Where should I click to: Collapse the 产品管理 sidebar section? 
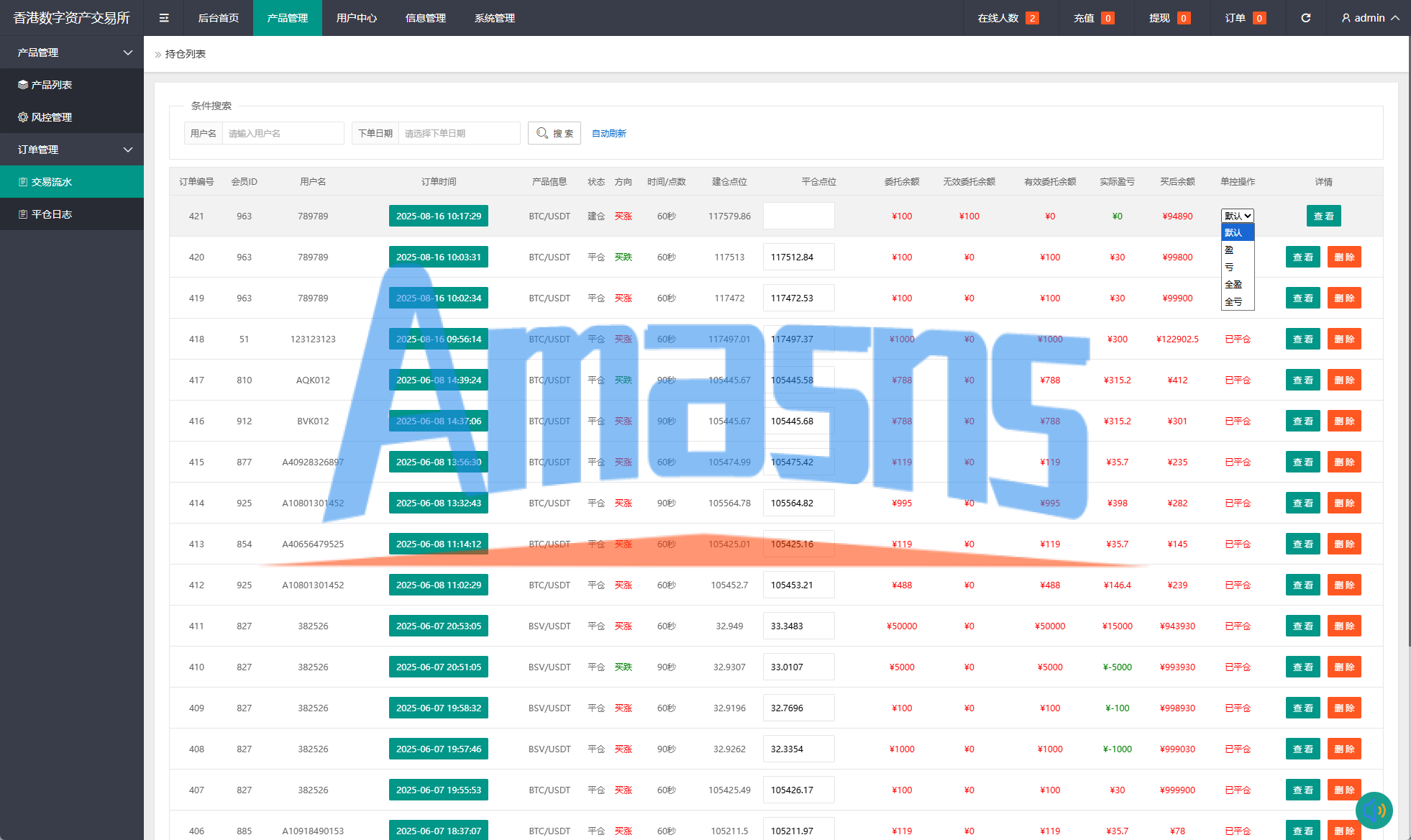tap(127, 52)
